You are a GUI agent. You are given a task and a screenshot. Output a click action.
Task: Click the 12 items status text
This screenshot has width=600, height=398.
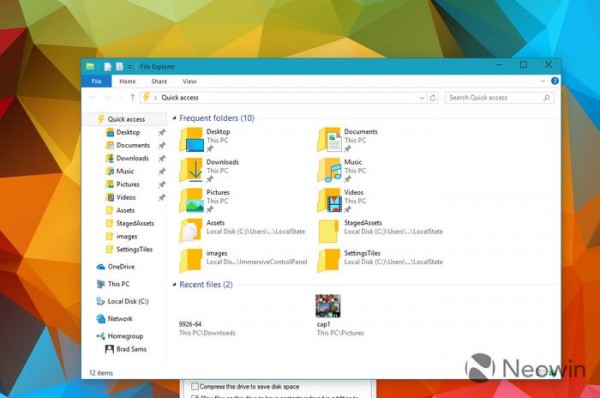click(101, 373)
